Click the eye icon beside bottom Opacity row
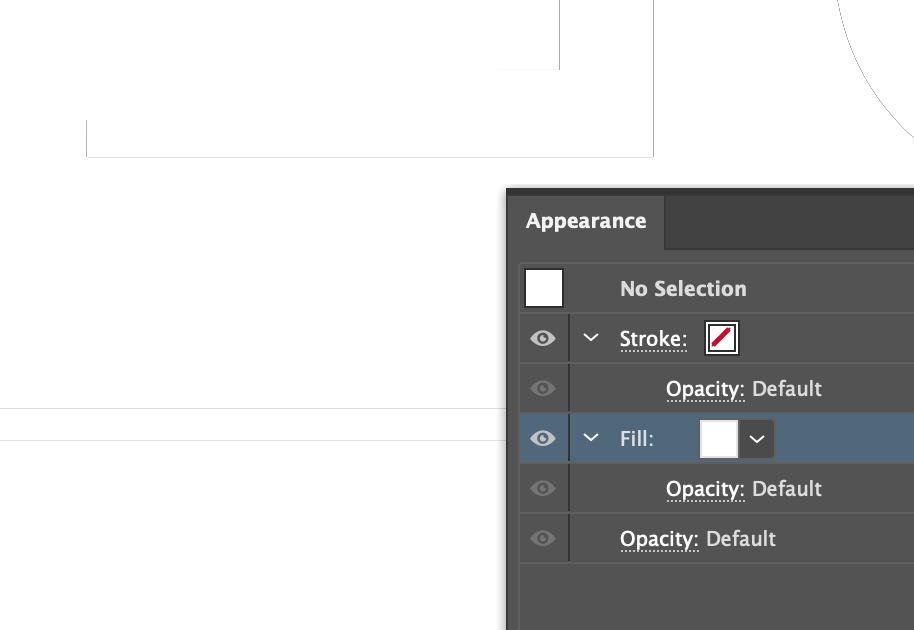 pos(543,538)
